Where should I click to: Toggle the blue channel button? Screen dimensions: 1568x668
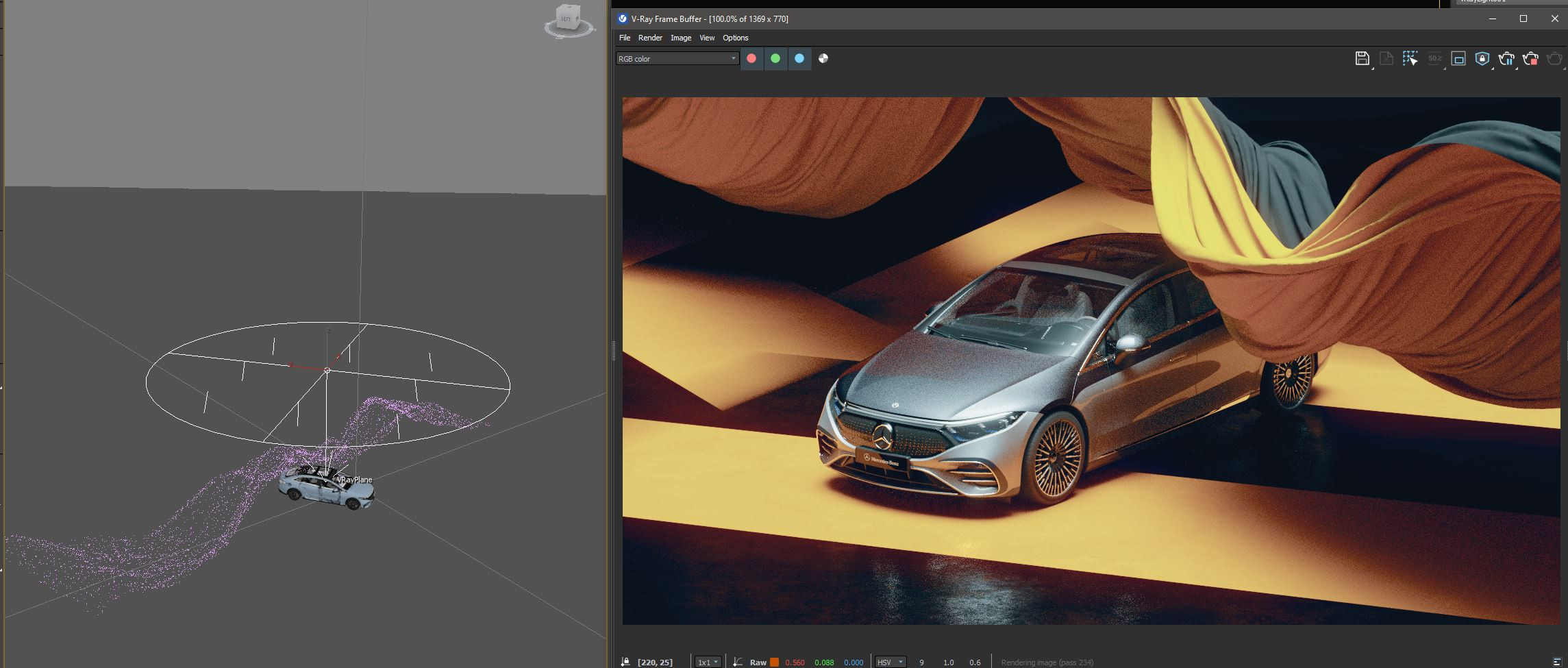pyautogui.click(x=799, y=59)
